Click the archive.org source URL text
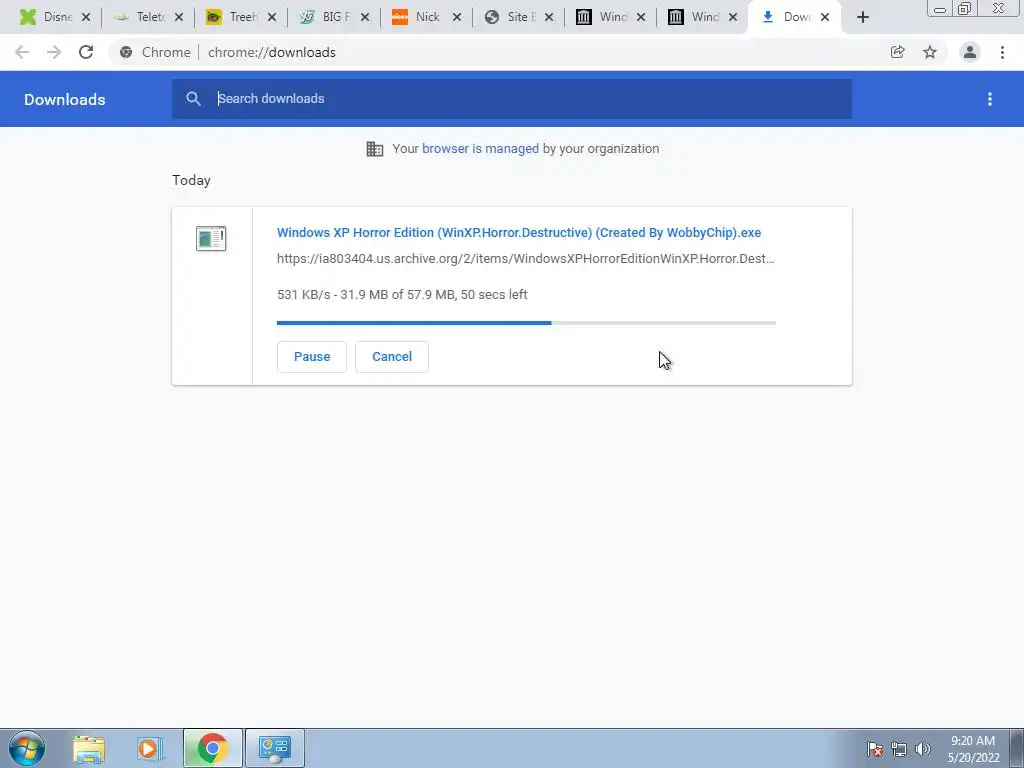Viewport: 1024px width, 768px height. [526, 259]
